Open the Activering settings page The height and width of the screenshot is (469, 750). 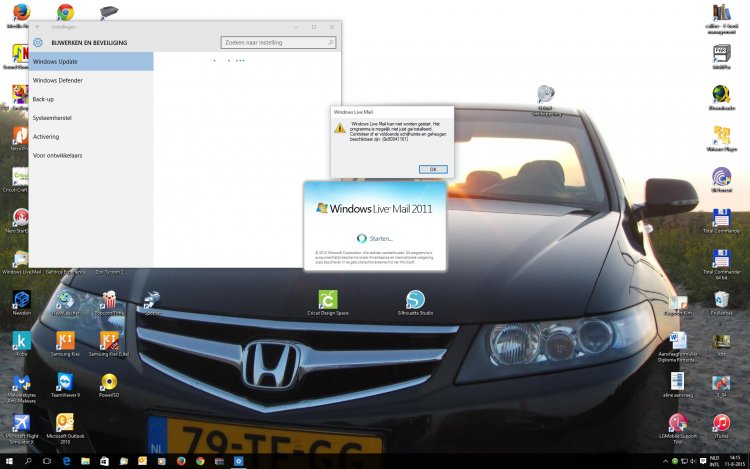point(46,136)
